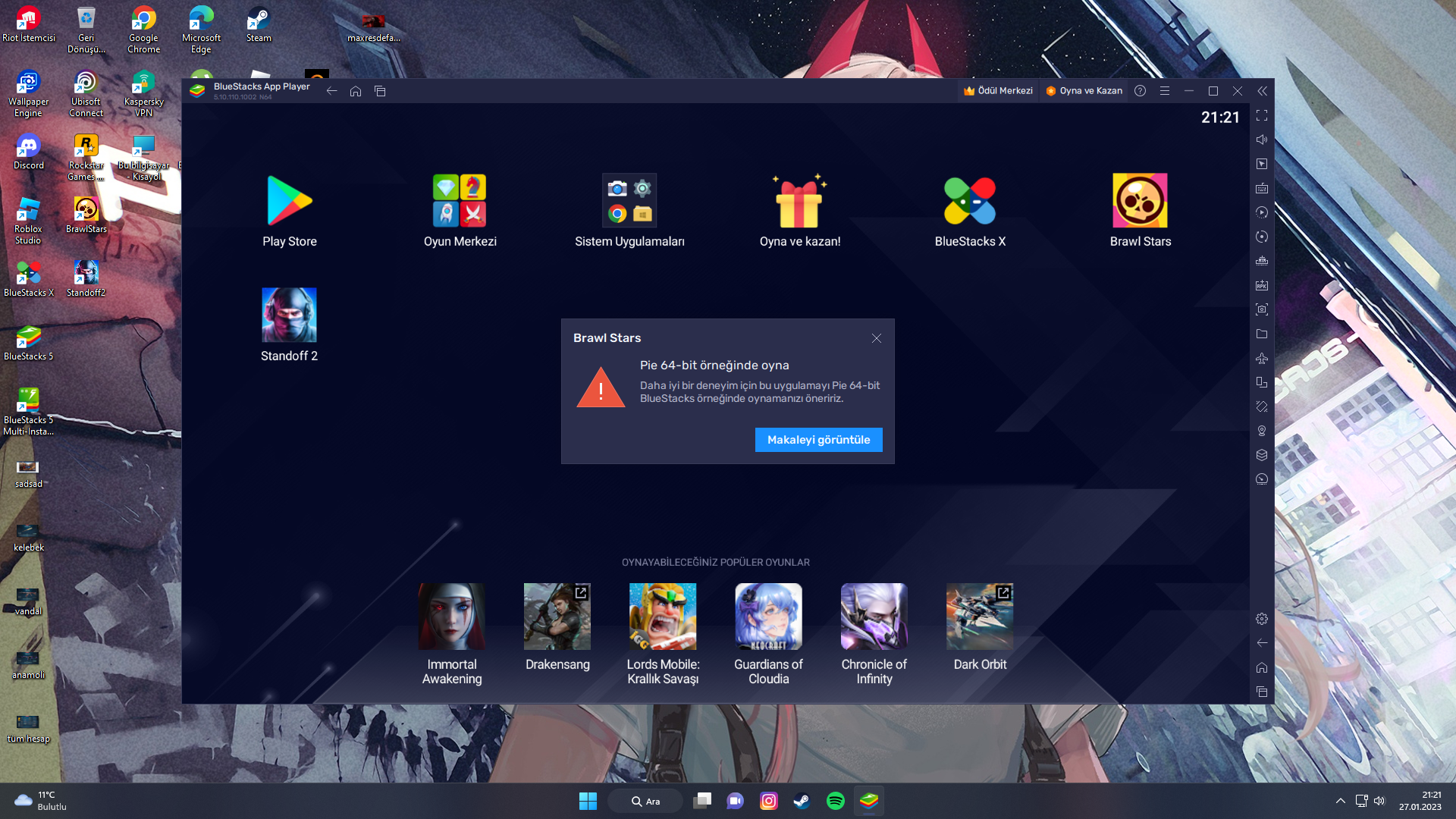This screenshot has width=1456, height=819.
Task: Open Standoff 2 app icon
Action: 289,315
